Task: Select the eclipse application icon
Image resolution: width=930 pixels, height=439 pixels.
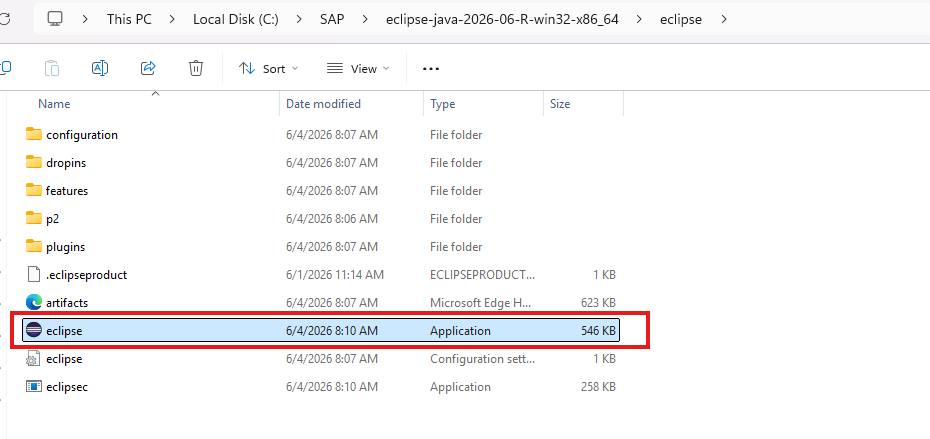Action: click(34, 330)
